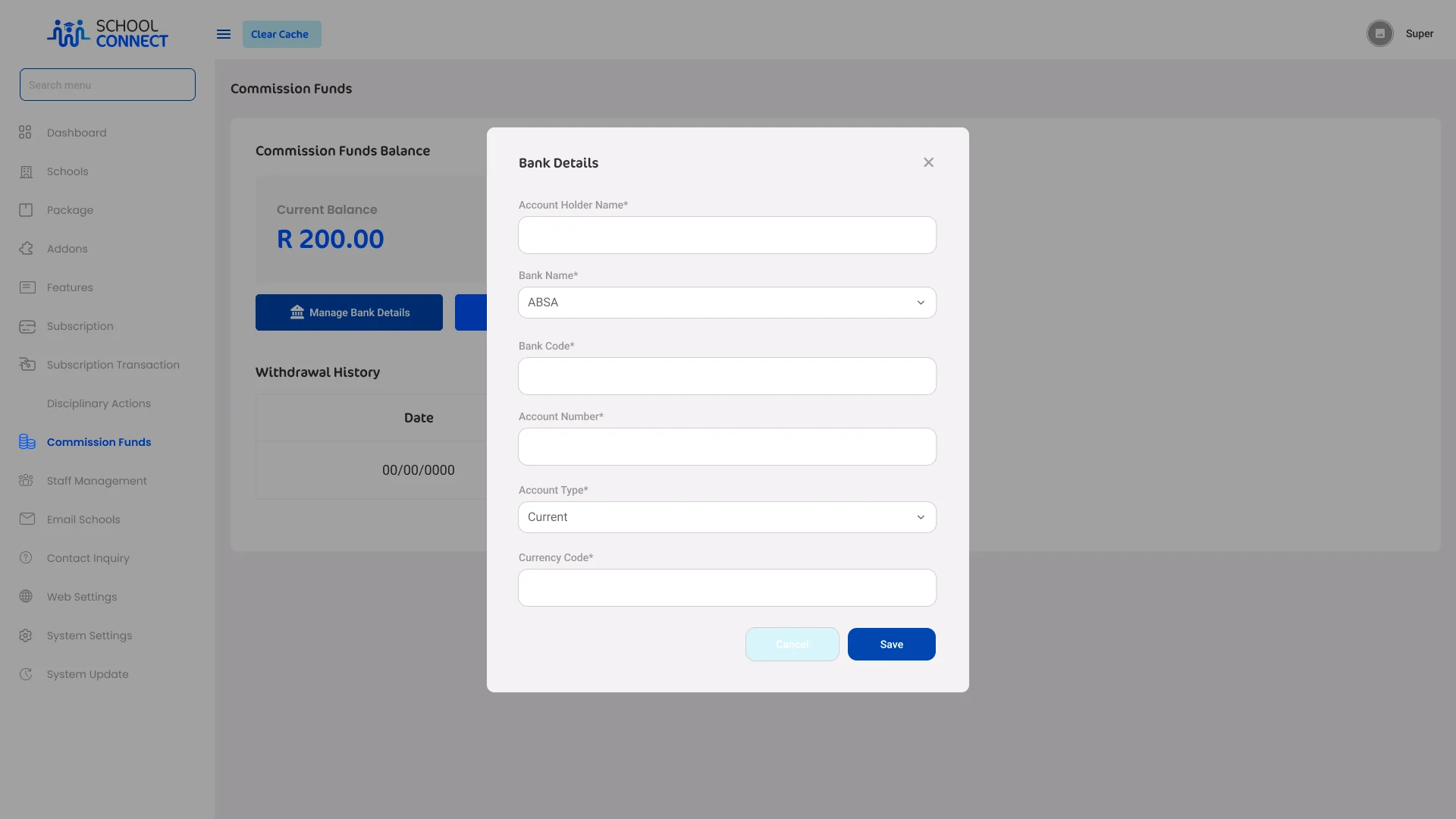
Task: Click the Package menu label
Action: [70, 210]
